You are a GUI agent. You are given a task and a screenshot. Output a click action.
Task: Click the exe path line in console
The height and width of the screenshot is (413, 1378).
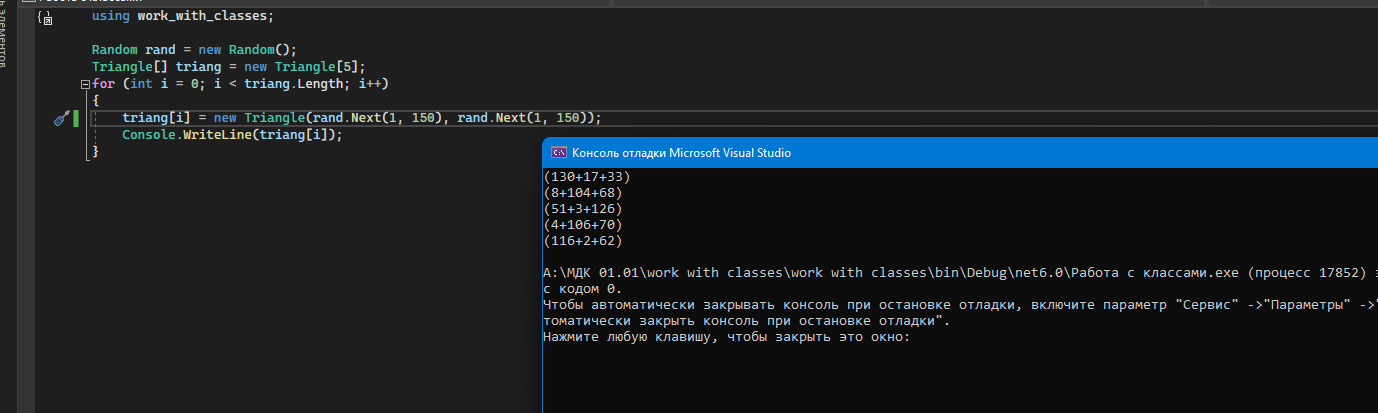960,273
